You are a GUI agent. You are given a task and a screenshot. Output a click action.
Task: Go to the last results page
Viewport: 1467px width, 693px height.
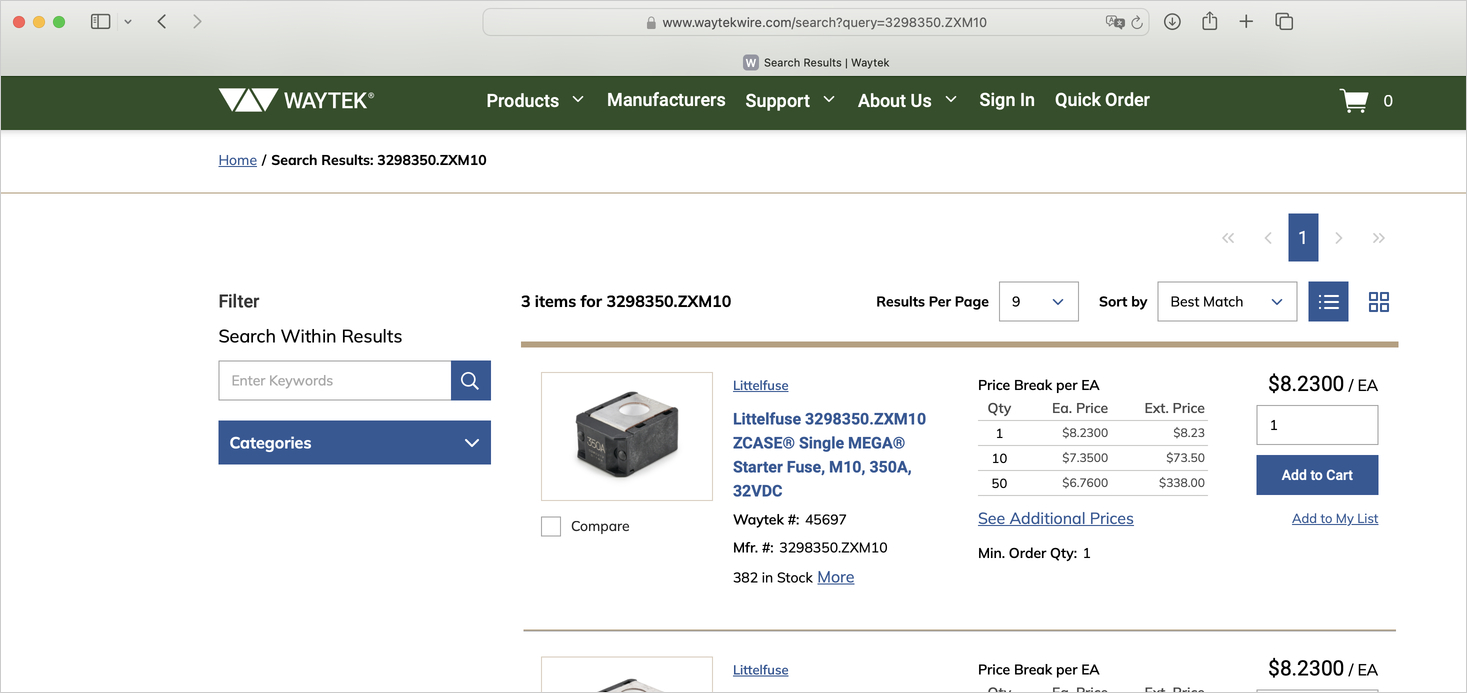pyautogui.click(x=1378, y=237)
